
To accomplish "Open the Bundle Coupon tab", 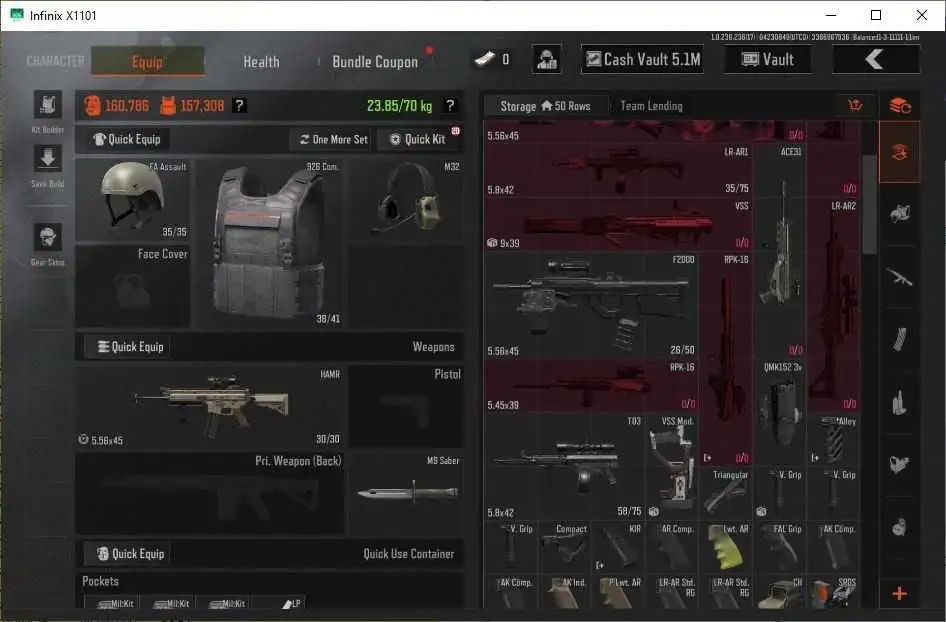I will pos(375,62).
